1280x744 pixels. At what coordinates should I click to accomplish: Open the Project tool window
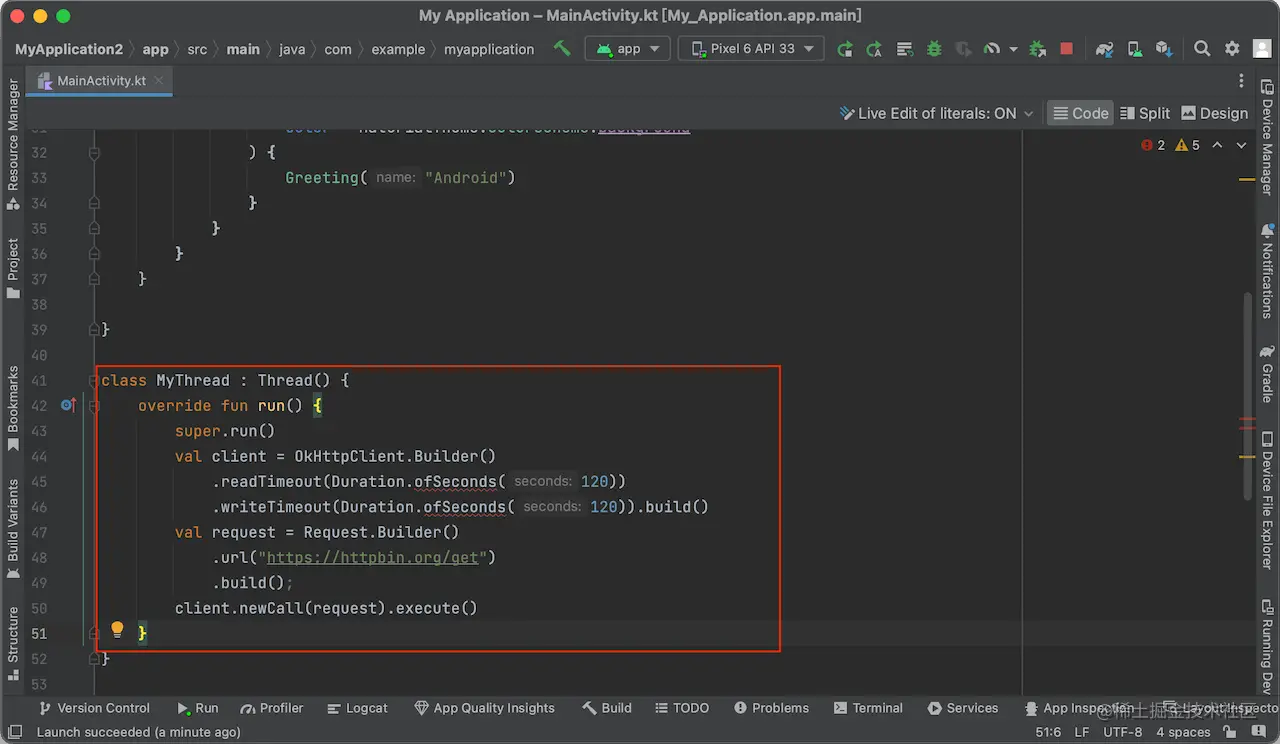(13, 268)
